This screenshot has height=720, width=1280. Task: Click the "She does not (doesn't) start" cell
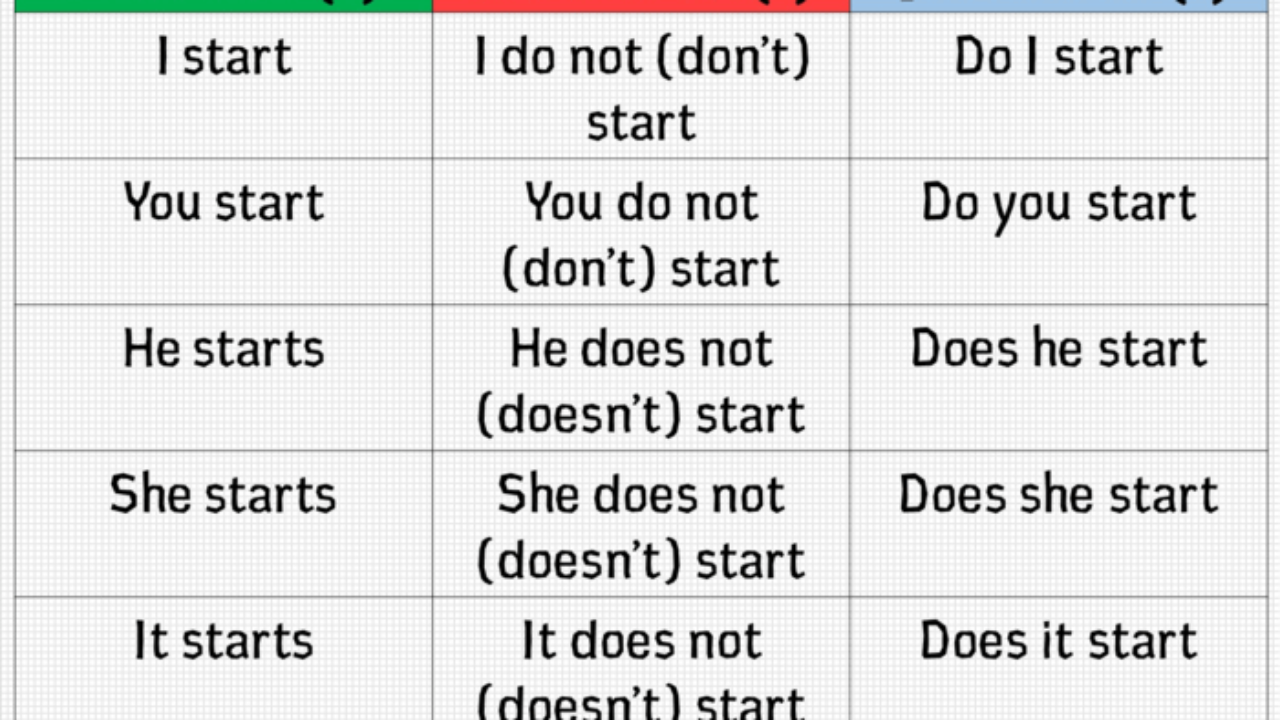pos(641,526)
